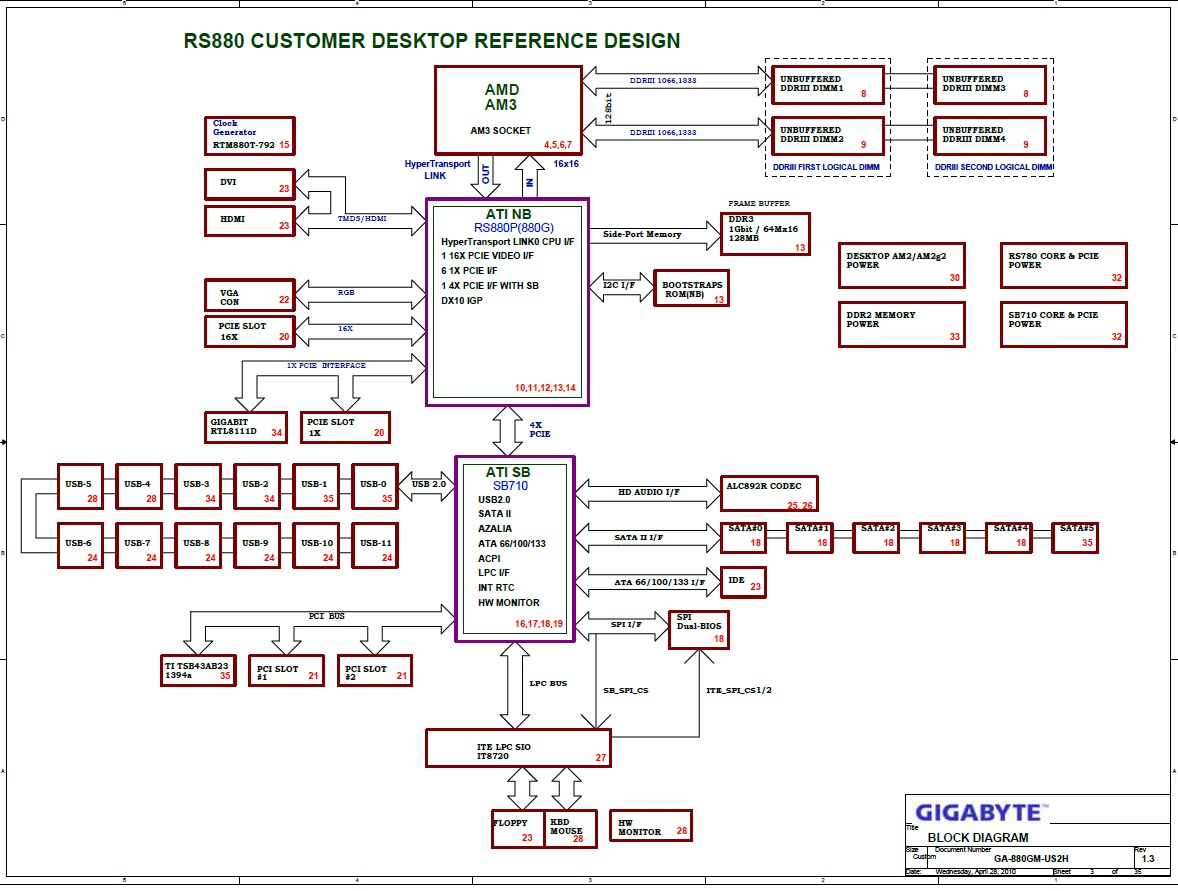Viewport: 1178px width, 891px height.
Task: Click the BLOCK DIAGRAM title text
Action: [977, 838]
